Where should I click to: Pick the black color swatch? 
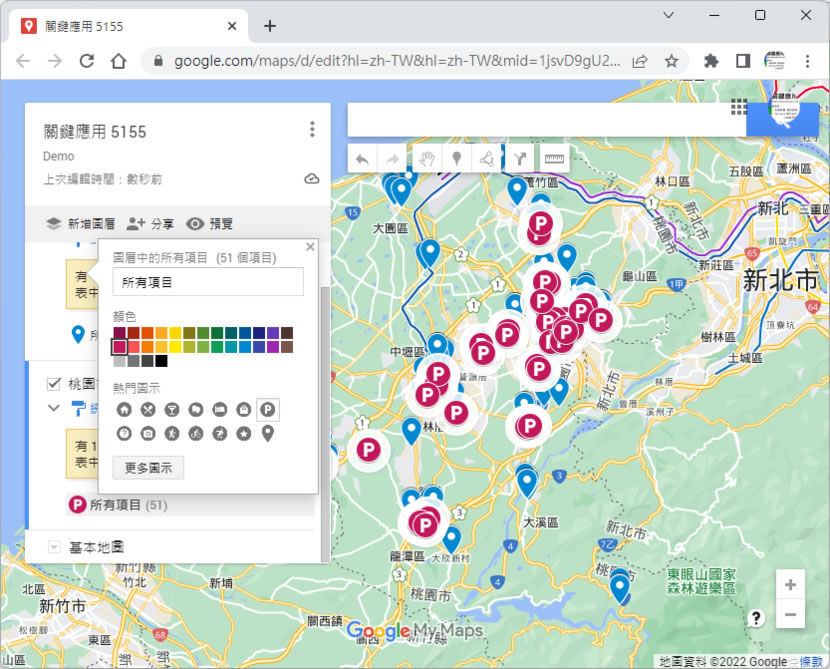pos(161,361)
